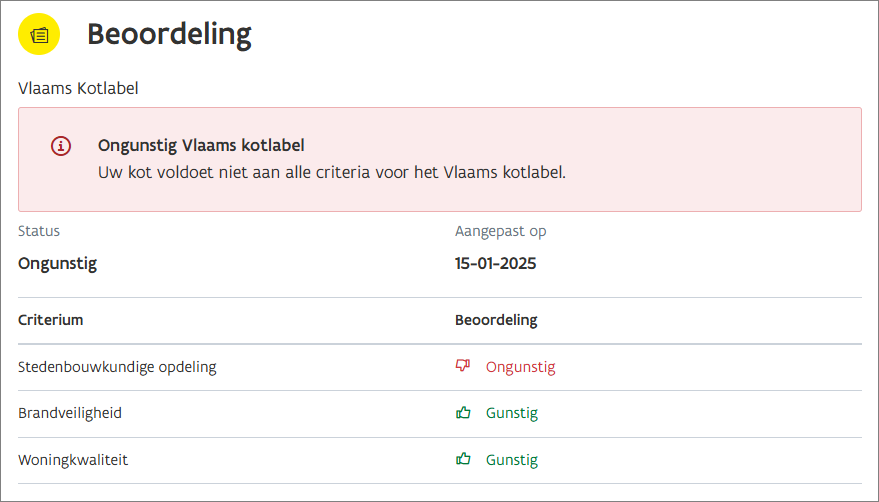
Task: Click the red Ongunstig assessment text
Action: click(520, 366)
